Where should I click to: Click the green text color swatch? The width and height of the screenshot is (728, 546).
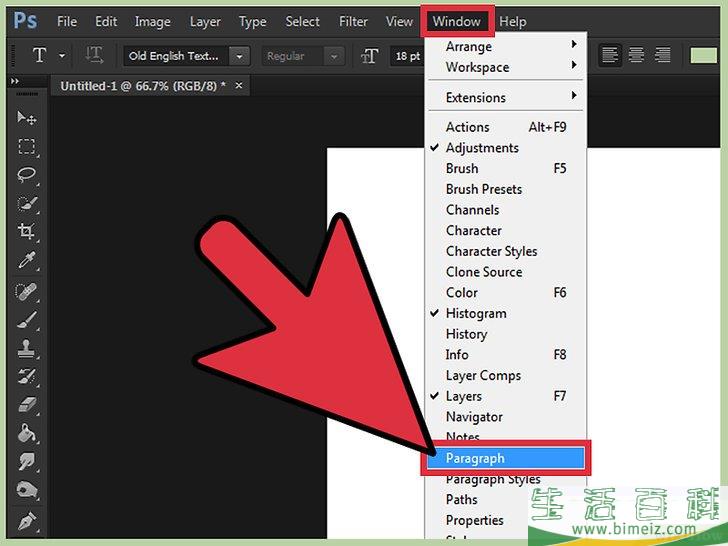pos(704,55)
